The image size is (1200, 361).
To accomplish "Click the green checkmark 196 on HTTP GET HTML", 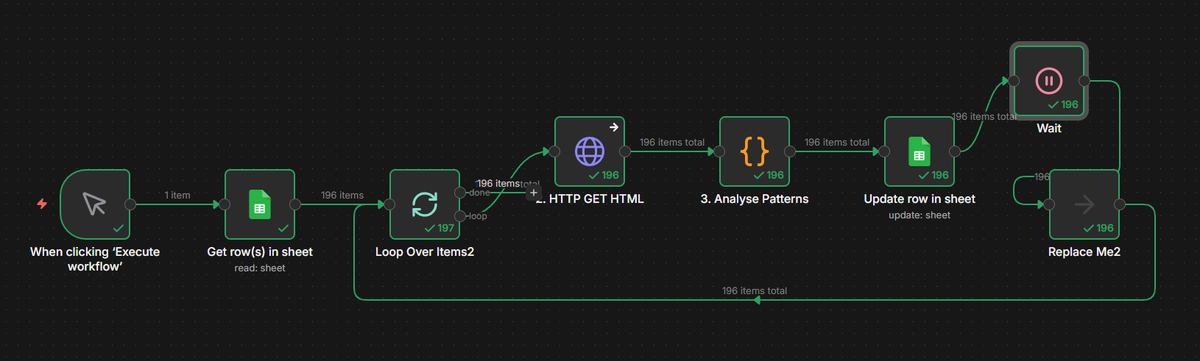I will tap(604, 176).
